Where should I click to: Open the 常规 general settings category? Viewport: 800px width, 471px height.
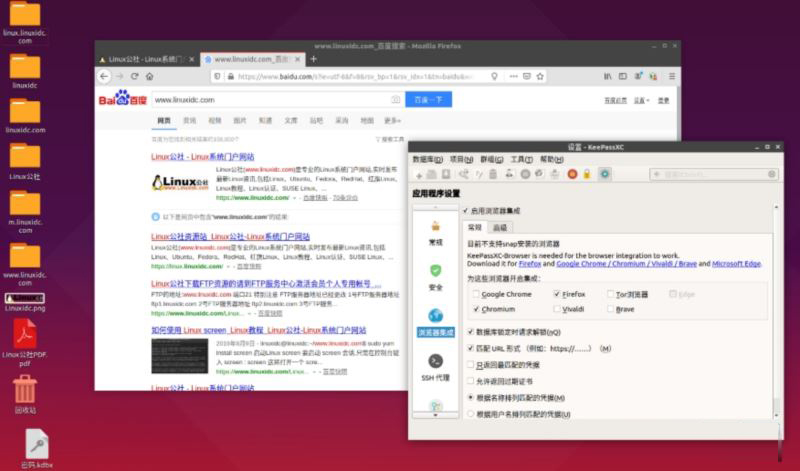(x=435, y=234)
